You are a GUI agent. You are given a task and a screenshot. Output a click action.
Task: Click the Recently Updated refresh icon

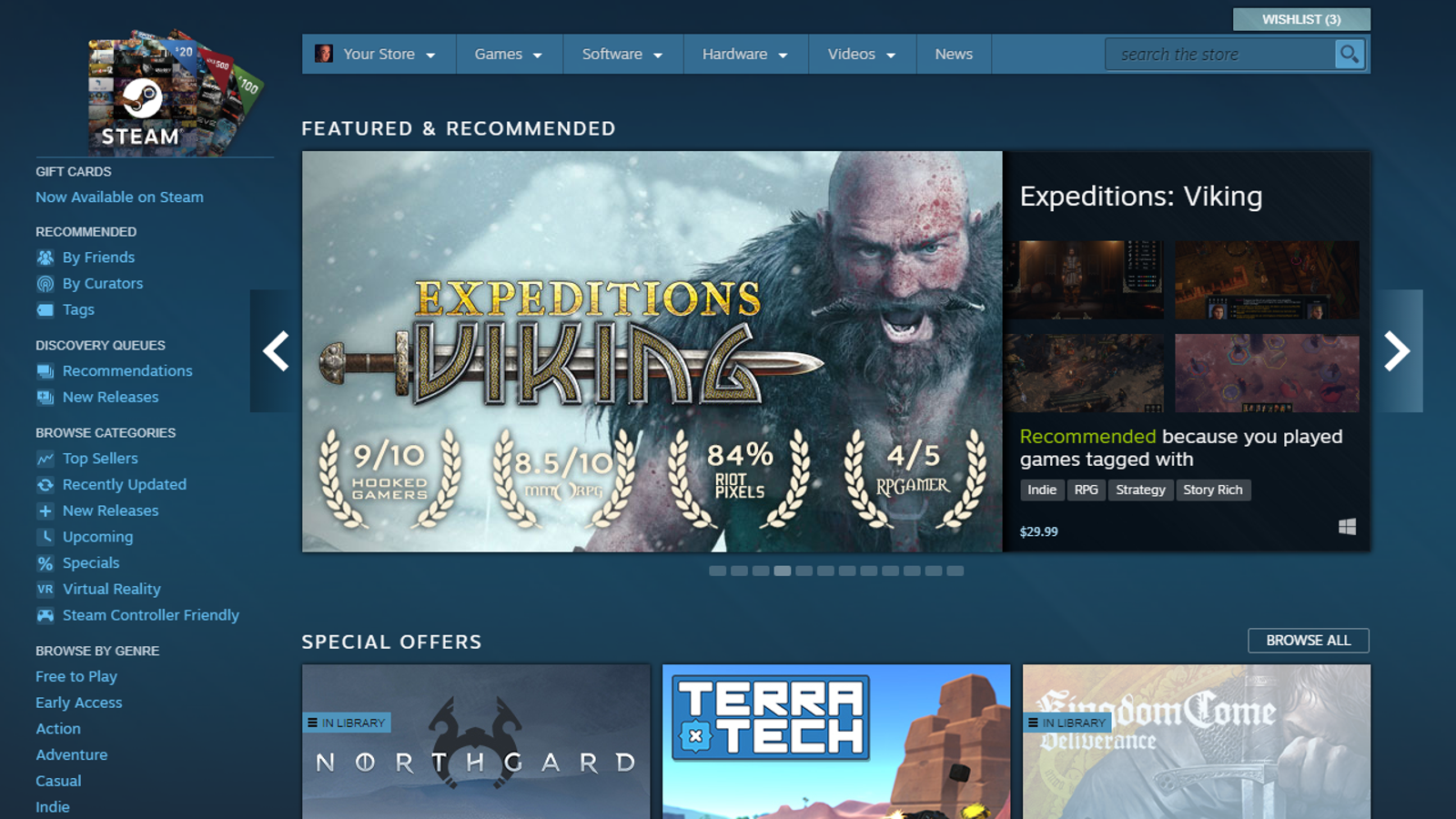[45, 485]
